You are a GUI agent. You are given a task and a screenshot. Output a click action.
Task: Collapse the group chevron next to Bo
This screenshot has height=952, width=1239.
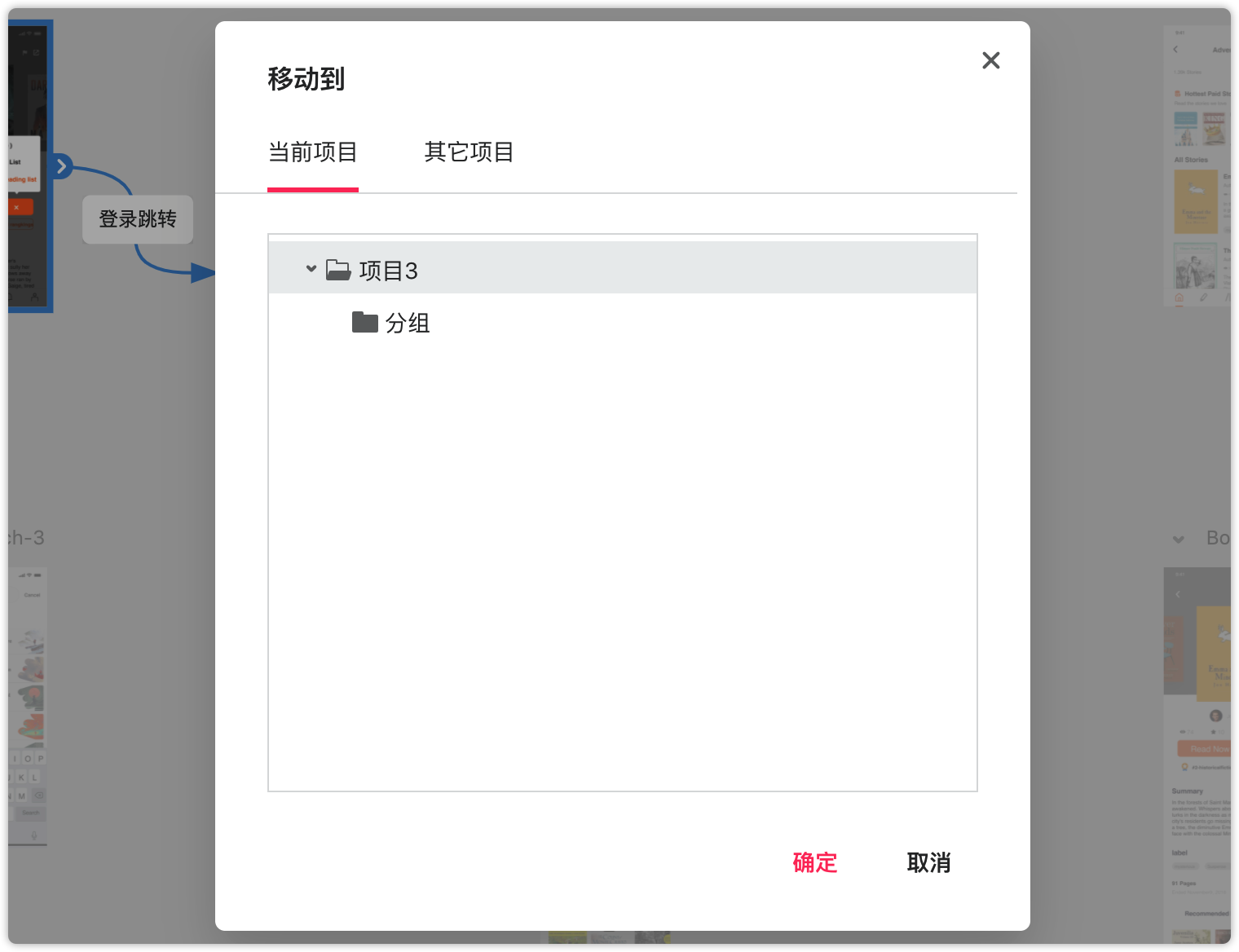point(1178,539)
